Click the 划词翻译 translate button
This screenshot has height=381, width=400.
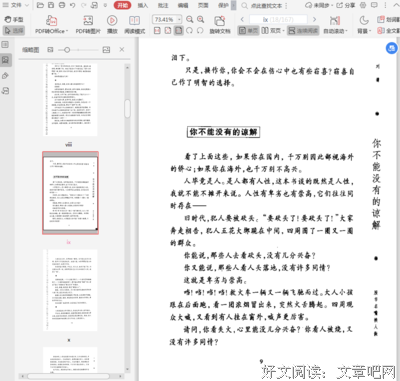(x=388, y=19)
